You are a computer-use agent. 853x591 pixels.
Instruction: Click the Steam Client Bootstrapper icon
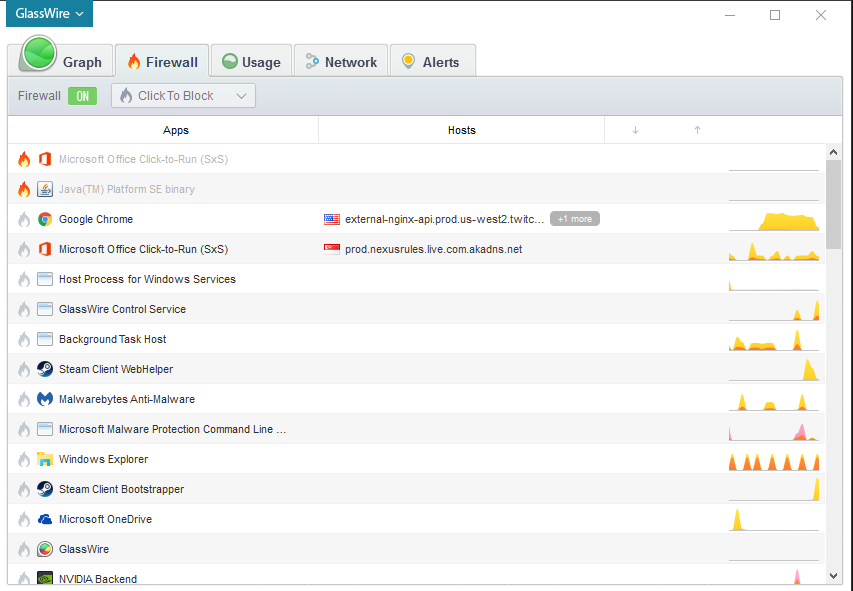[45, 489]
